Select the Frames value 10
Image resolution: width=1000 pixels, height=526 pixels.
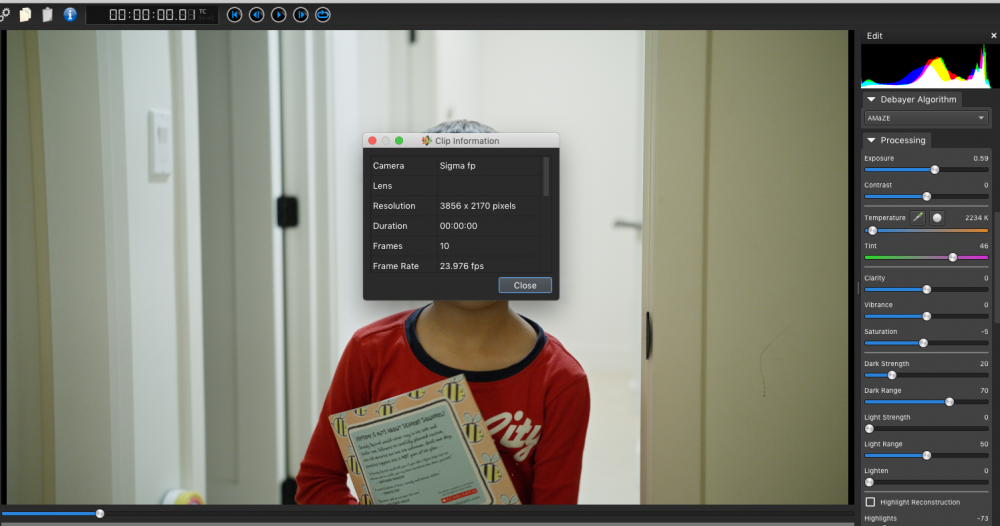pyautogui.click(x=445, y=246)
